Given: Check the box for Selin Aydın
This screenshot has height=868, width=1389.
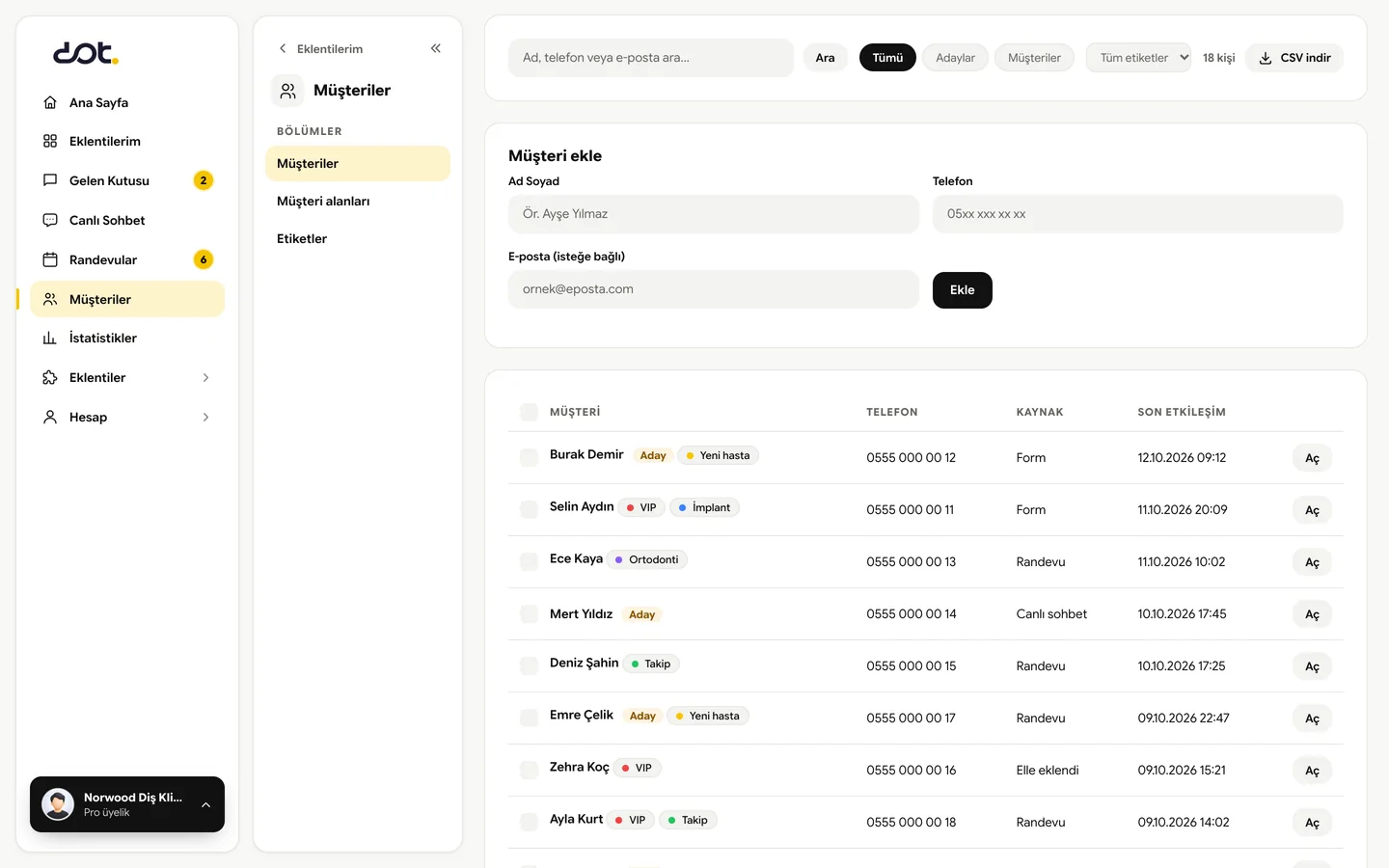Looking at the screenshot, I should 529,509.
